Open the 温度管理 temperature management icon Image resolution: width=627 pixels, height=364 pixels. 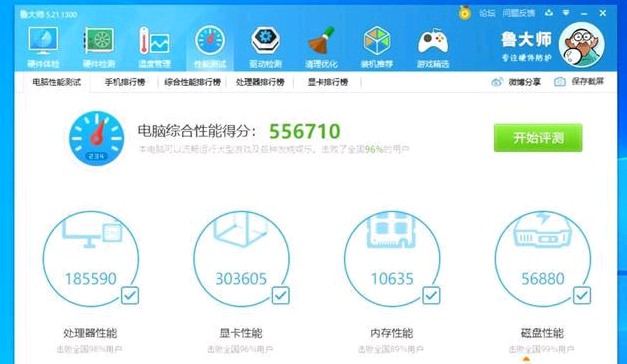click(x=154, y=41)
